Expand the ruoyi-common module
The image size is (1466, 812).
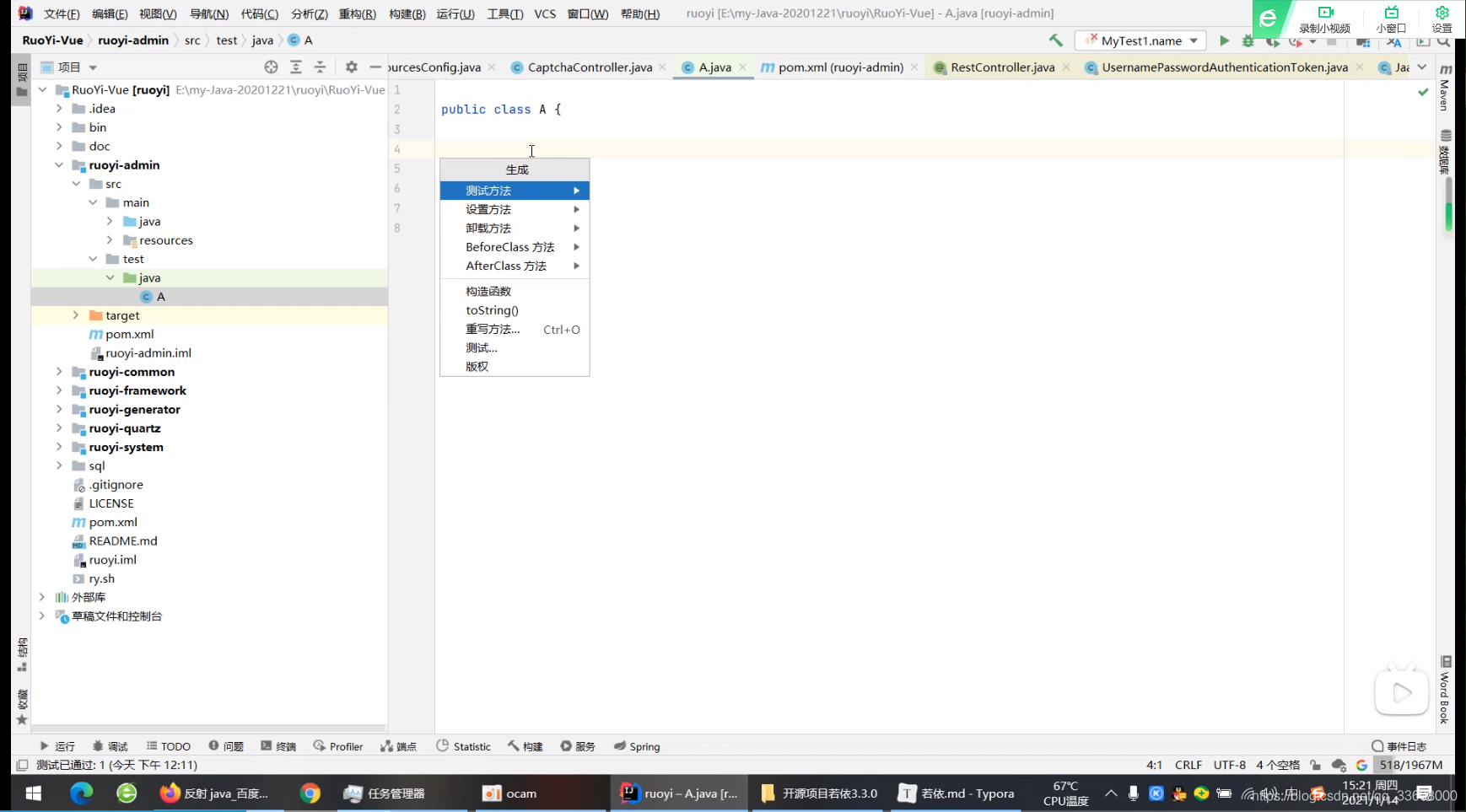coord(59,372)
